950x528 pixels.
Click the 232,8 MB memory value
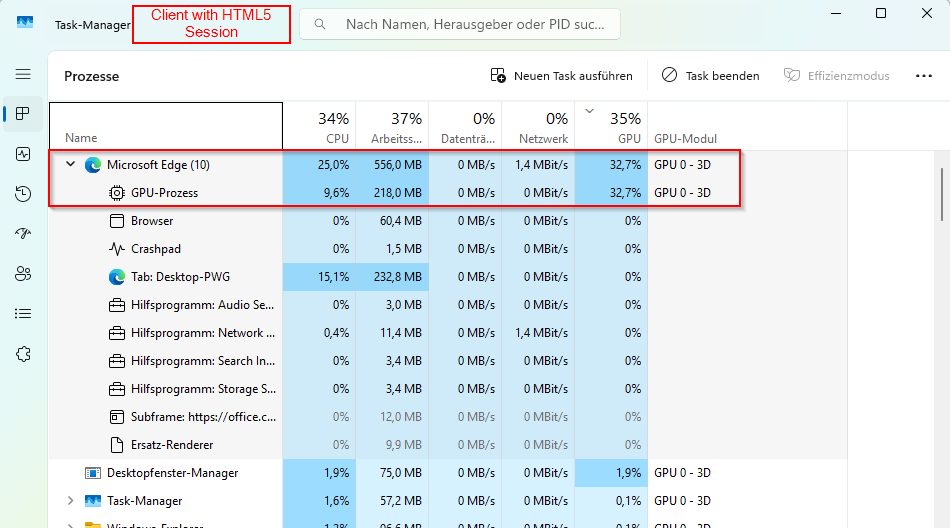click(x=397, y=277)
